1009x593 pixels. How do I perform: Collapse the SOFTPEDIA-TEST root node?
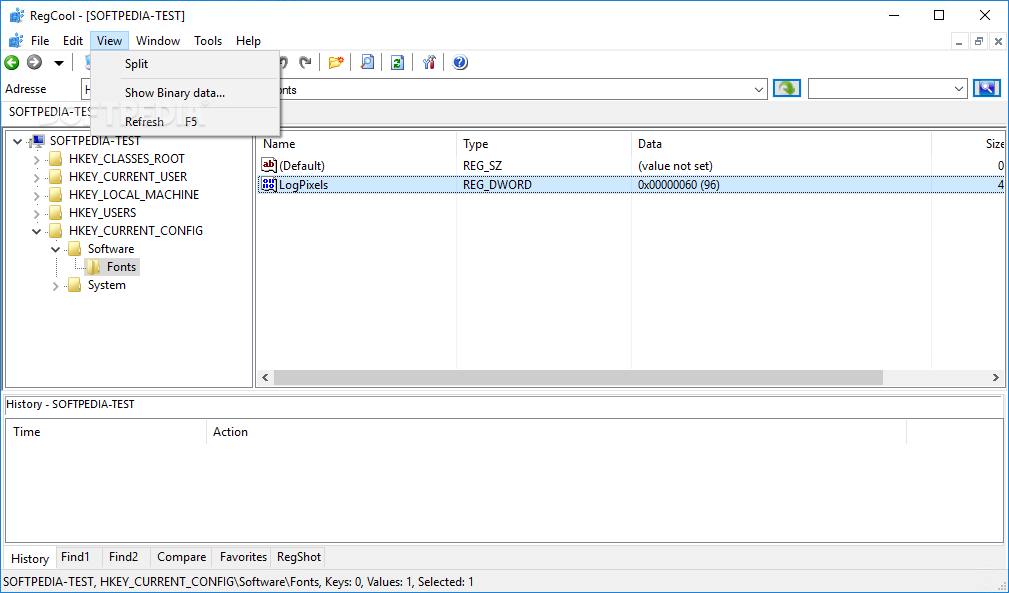[x=17, y=141]
